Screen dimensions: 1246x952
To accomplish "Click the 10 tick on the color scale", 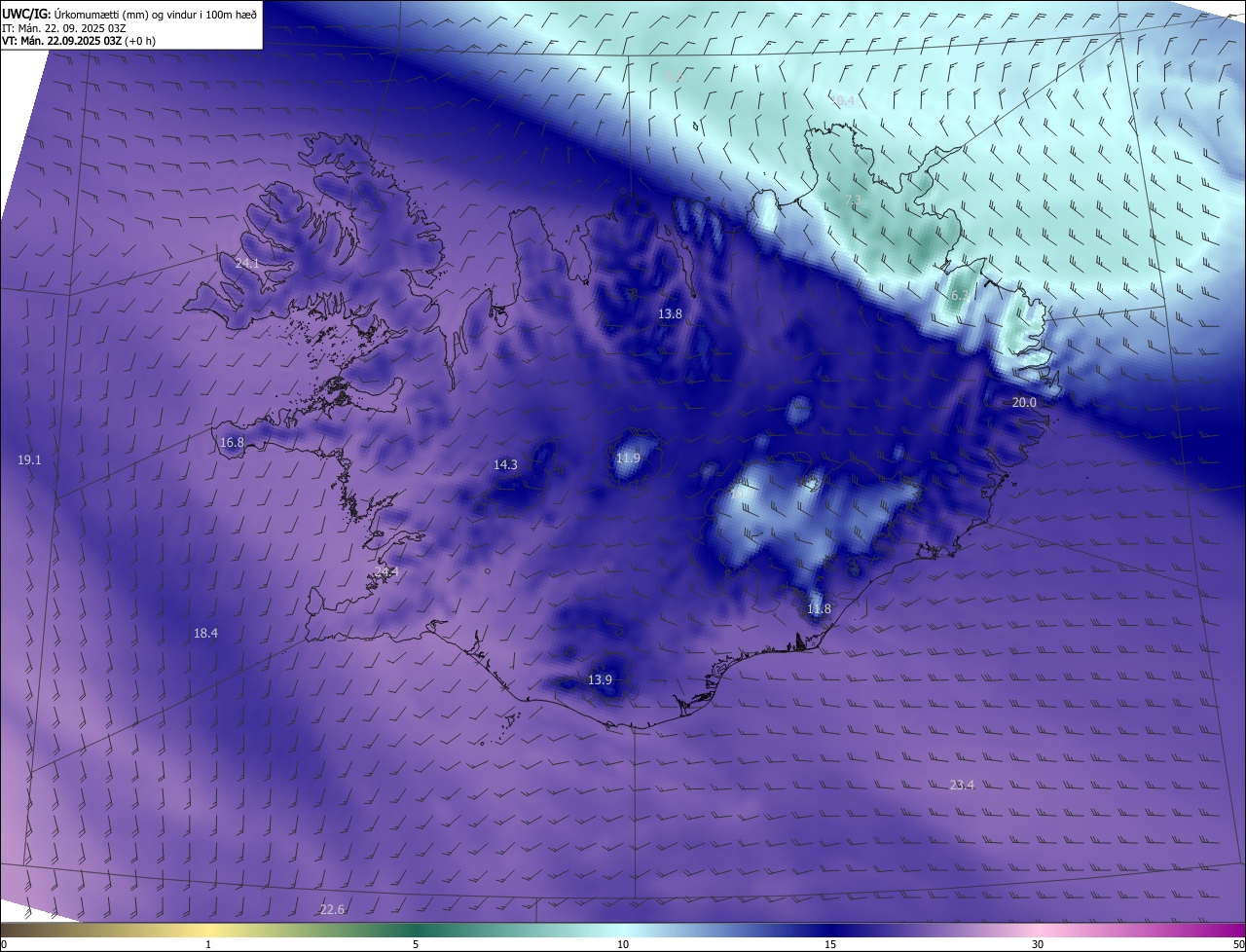I will (623, 944).
